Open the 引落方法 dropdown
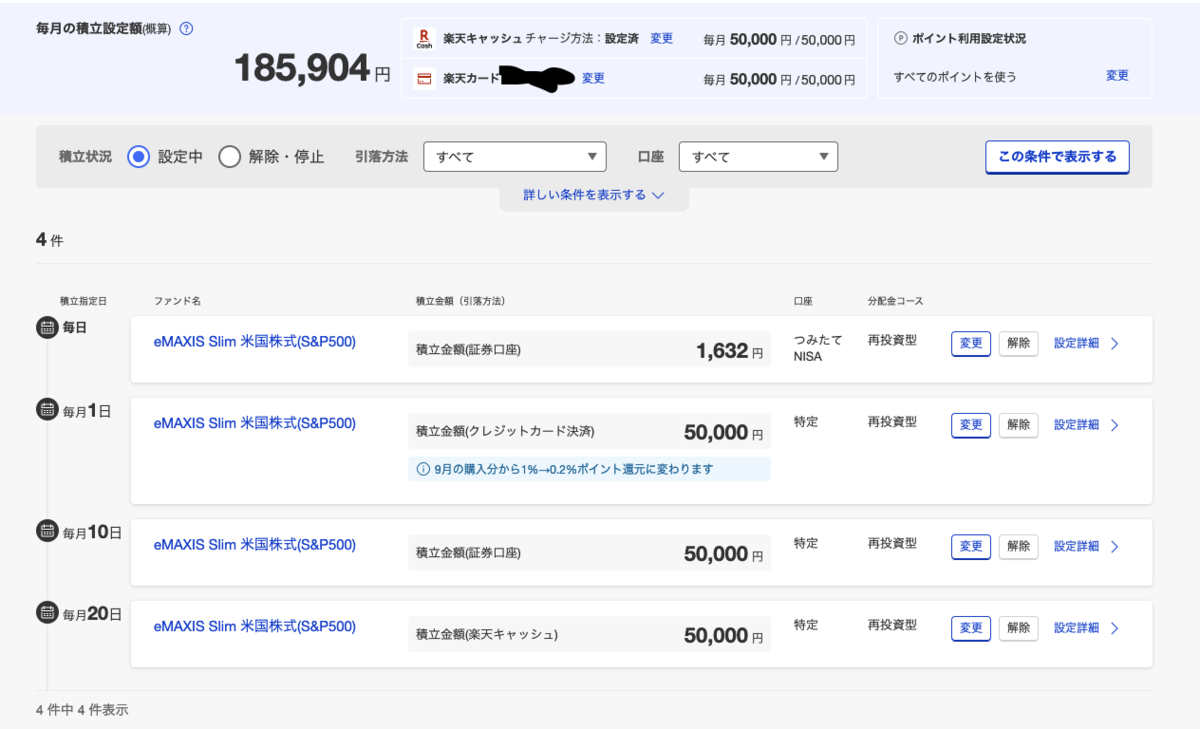The height and width of the screenshot is (729, 1200). click(515, 156)
